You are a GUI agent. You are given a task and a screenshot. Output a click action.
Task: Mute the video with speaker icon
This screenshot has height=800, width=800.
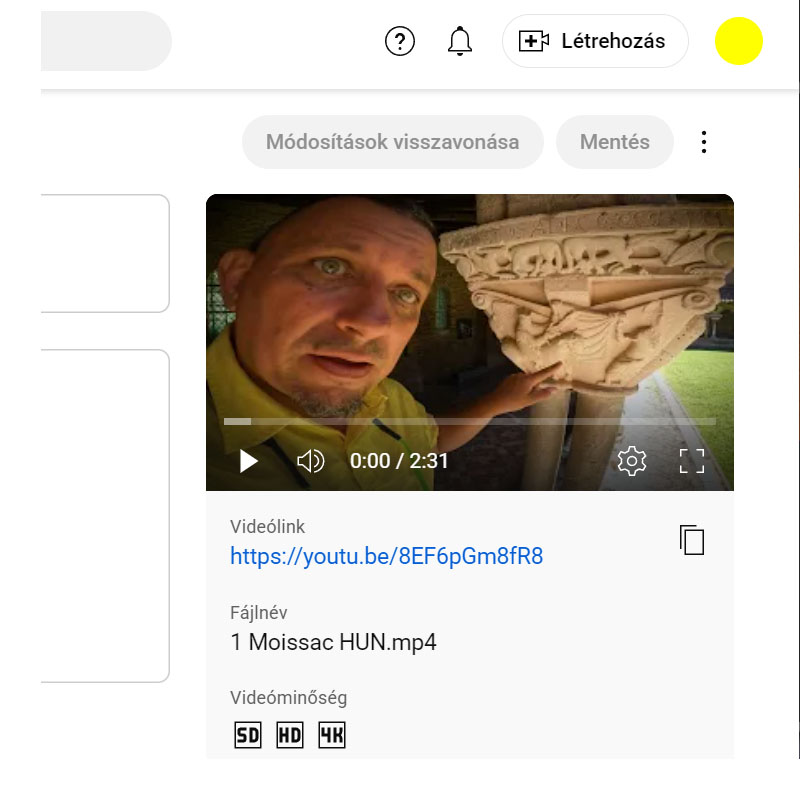pyautogui.click(x=311, y=461)
